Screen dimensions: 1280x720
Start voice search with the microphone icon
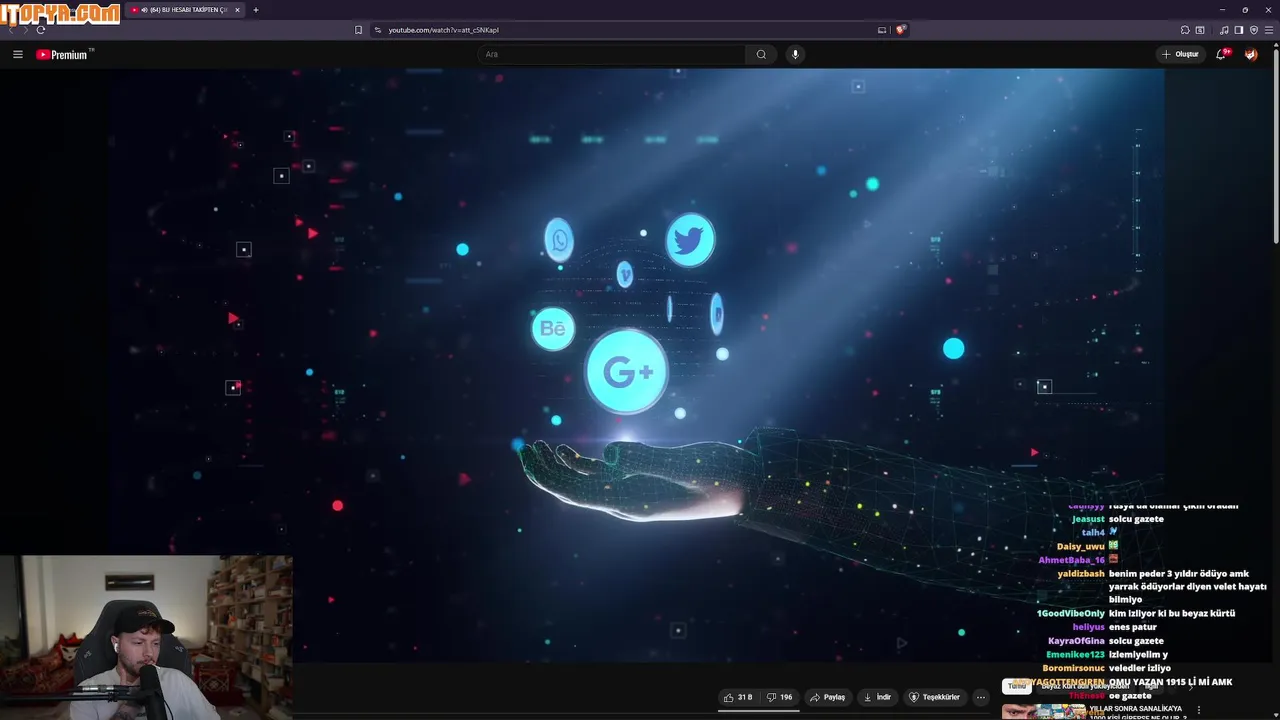click(x=795, y=54)
